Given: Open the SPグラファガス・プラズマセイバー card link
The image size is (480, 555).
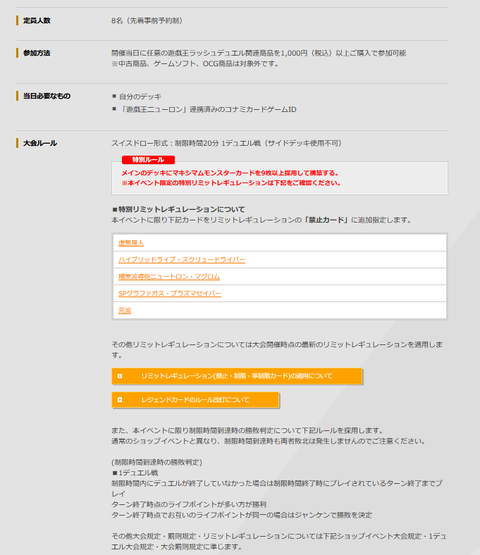Looking at the screenshot, I should tap(170, 294).
